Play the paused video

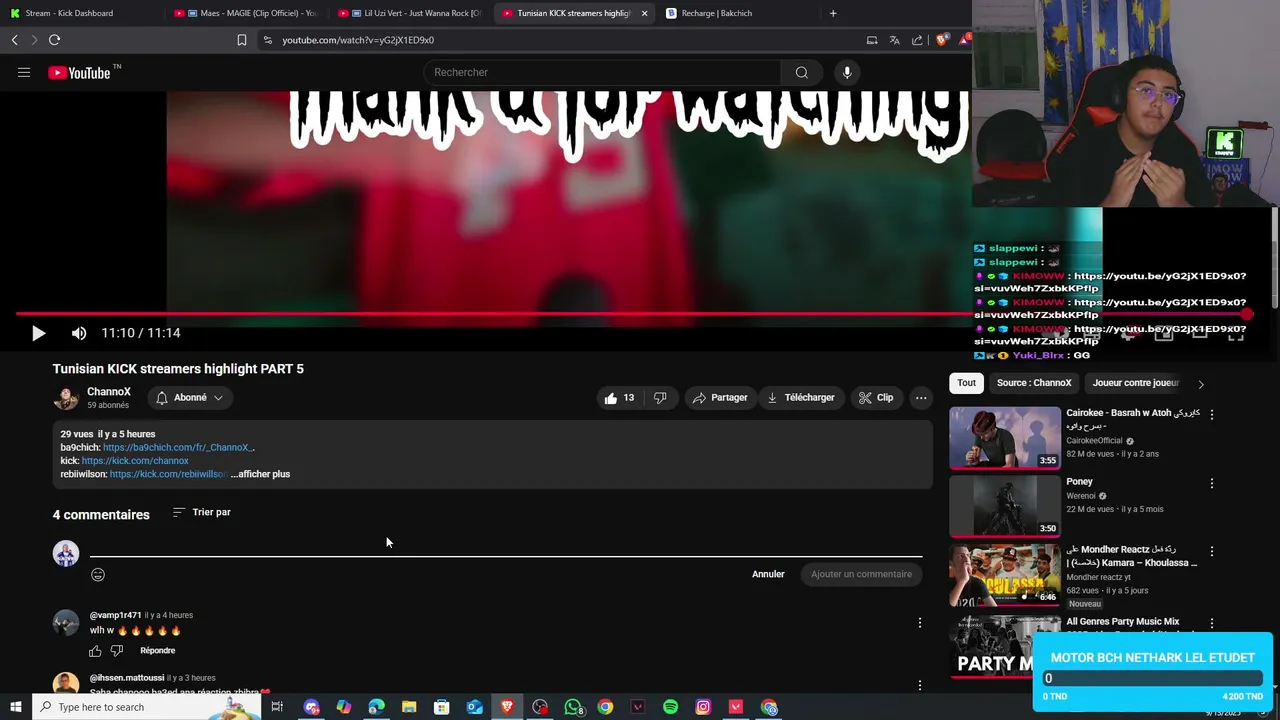click(x=38, y=333)
